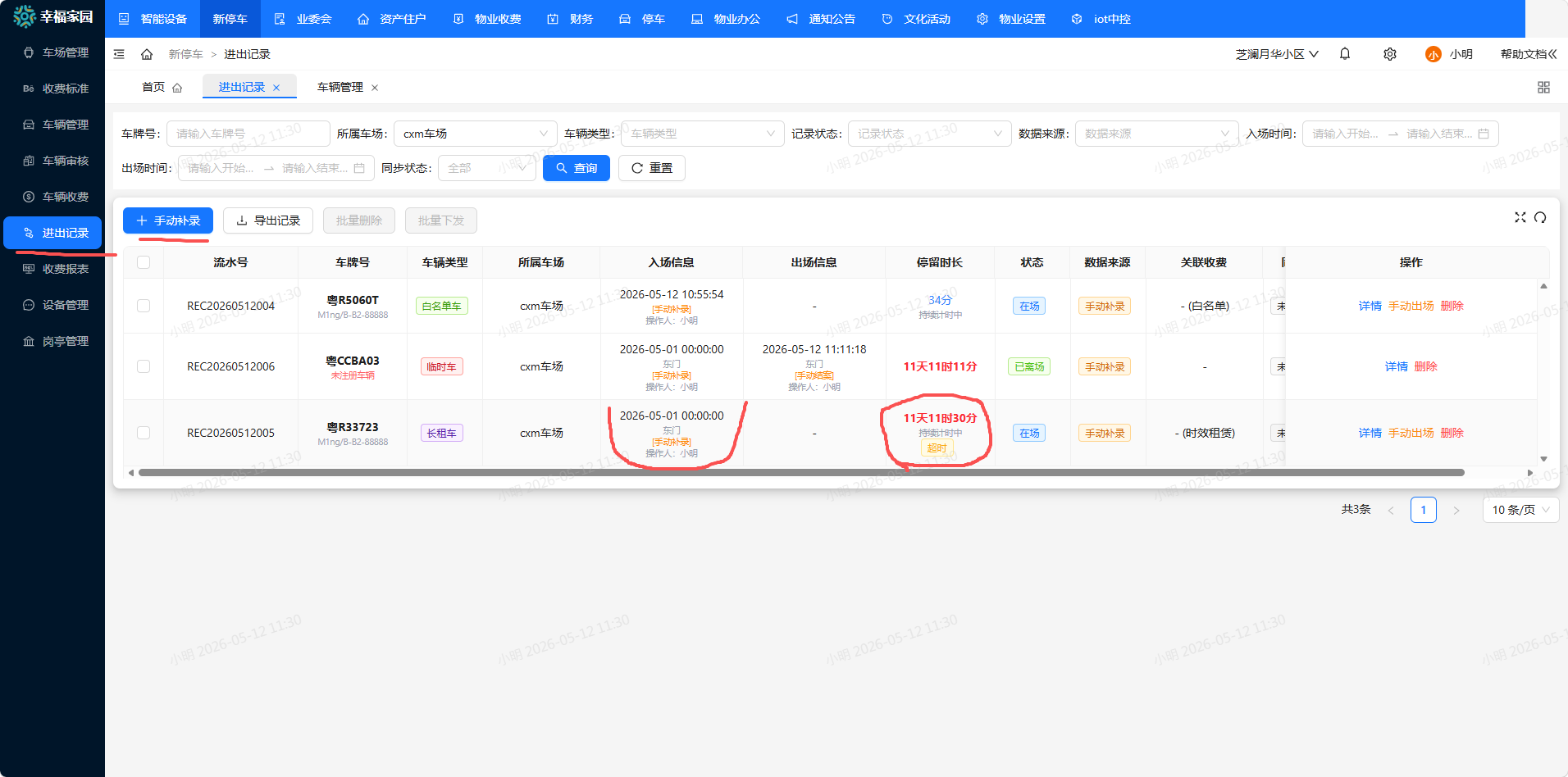Expand the 同步状态 dropdown
The image size is (1568, 777).
[486, 168]
